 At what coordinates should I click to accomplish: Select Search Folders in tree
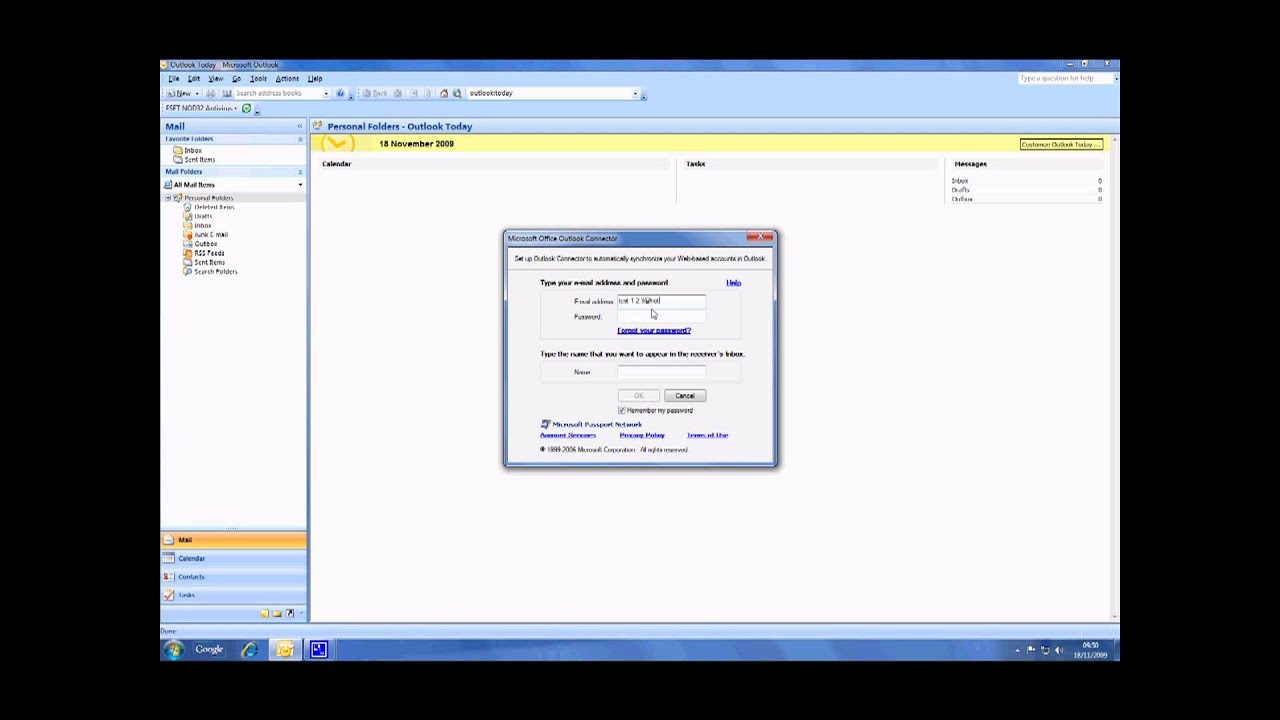tap(216, 272)
